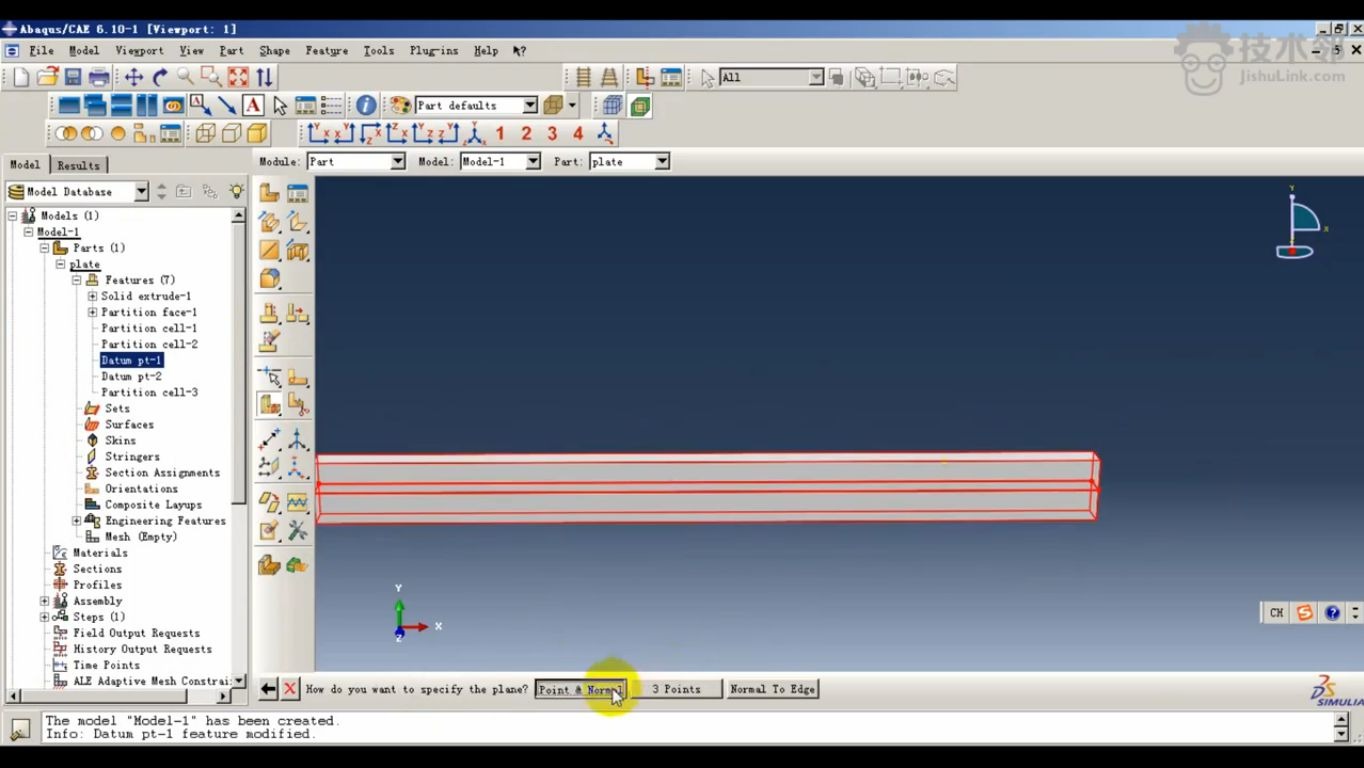Click the Auto-Fit View icon

coord(237,77)
